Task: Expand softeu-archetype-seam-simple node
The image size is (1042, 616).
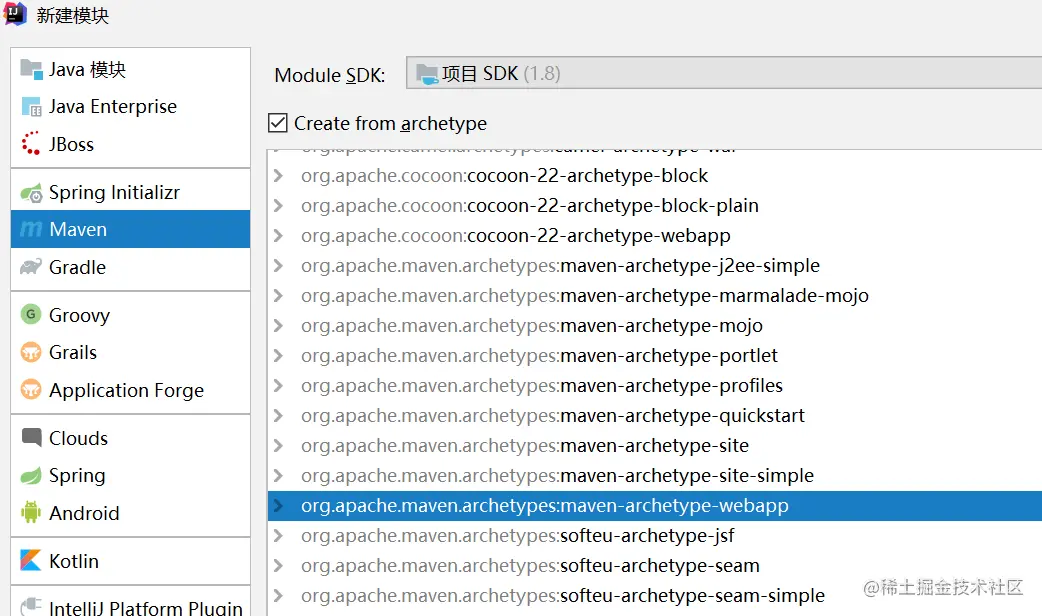Action: pyautogui.click(x=278, y=596)
